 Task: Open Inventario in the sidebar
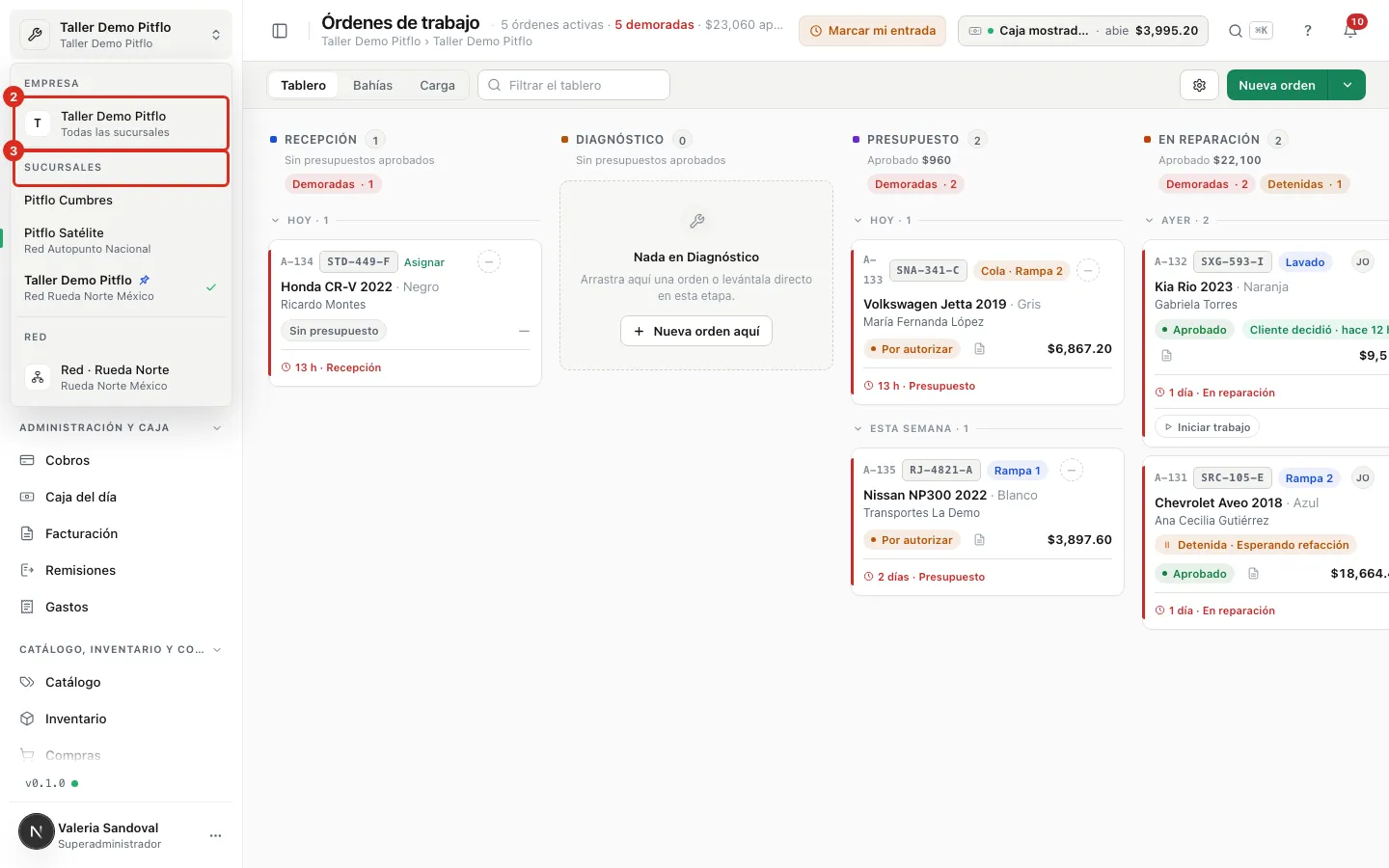point(121,719)
